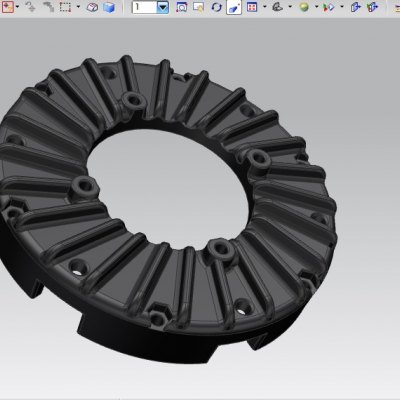The image size is (400, 400).
Task: Open the object display dropdown arrow
Action: [342, 6]
